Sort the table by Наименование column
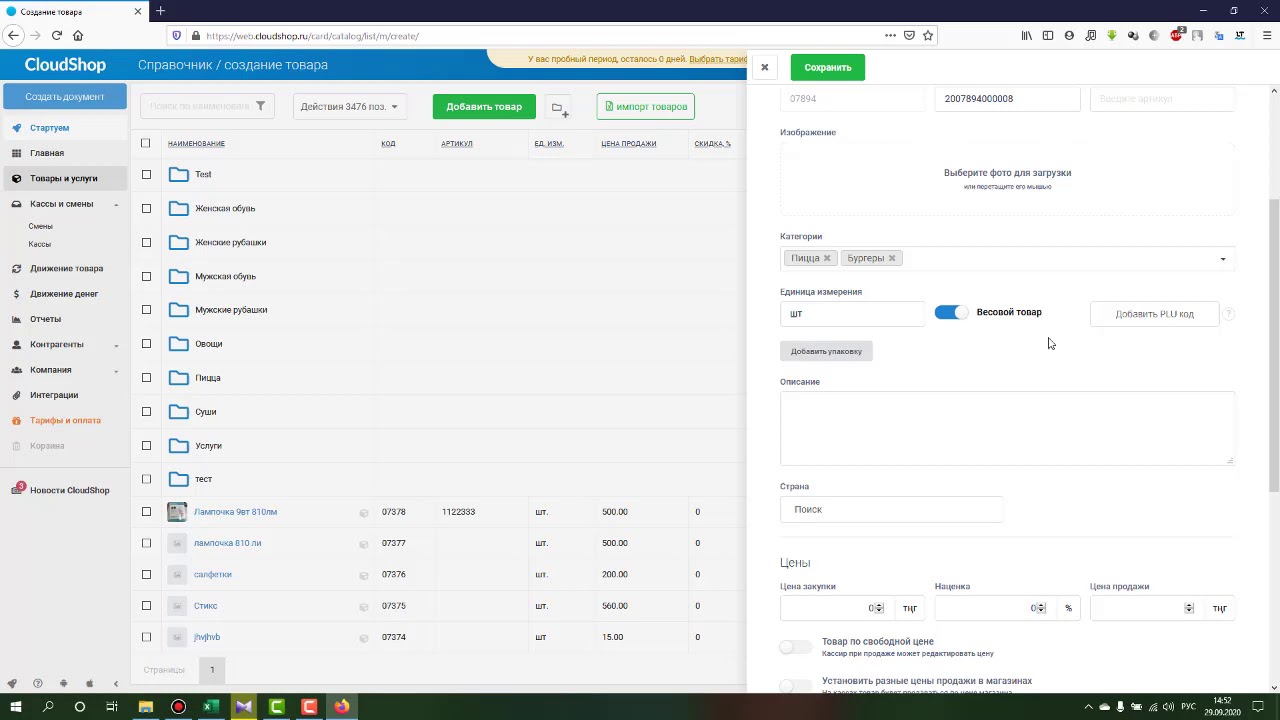This screenshot has height=720, width=1280. point(196,143)
